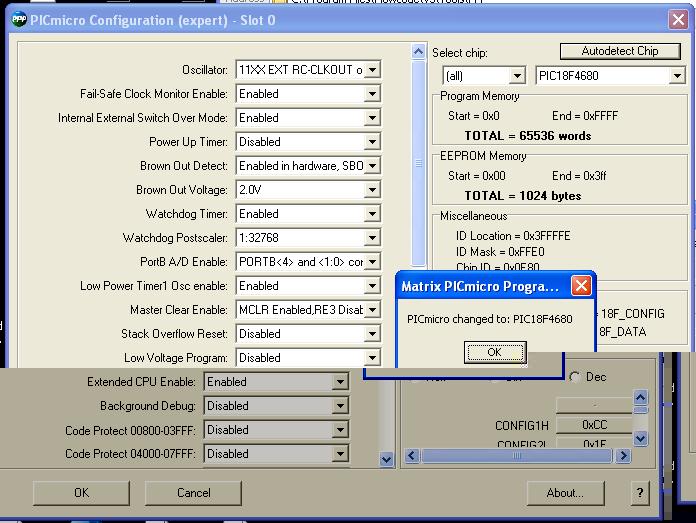
Task: Click the config list horizontal scroll-left arrow
Action: (412, 456)
